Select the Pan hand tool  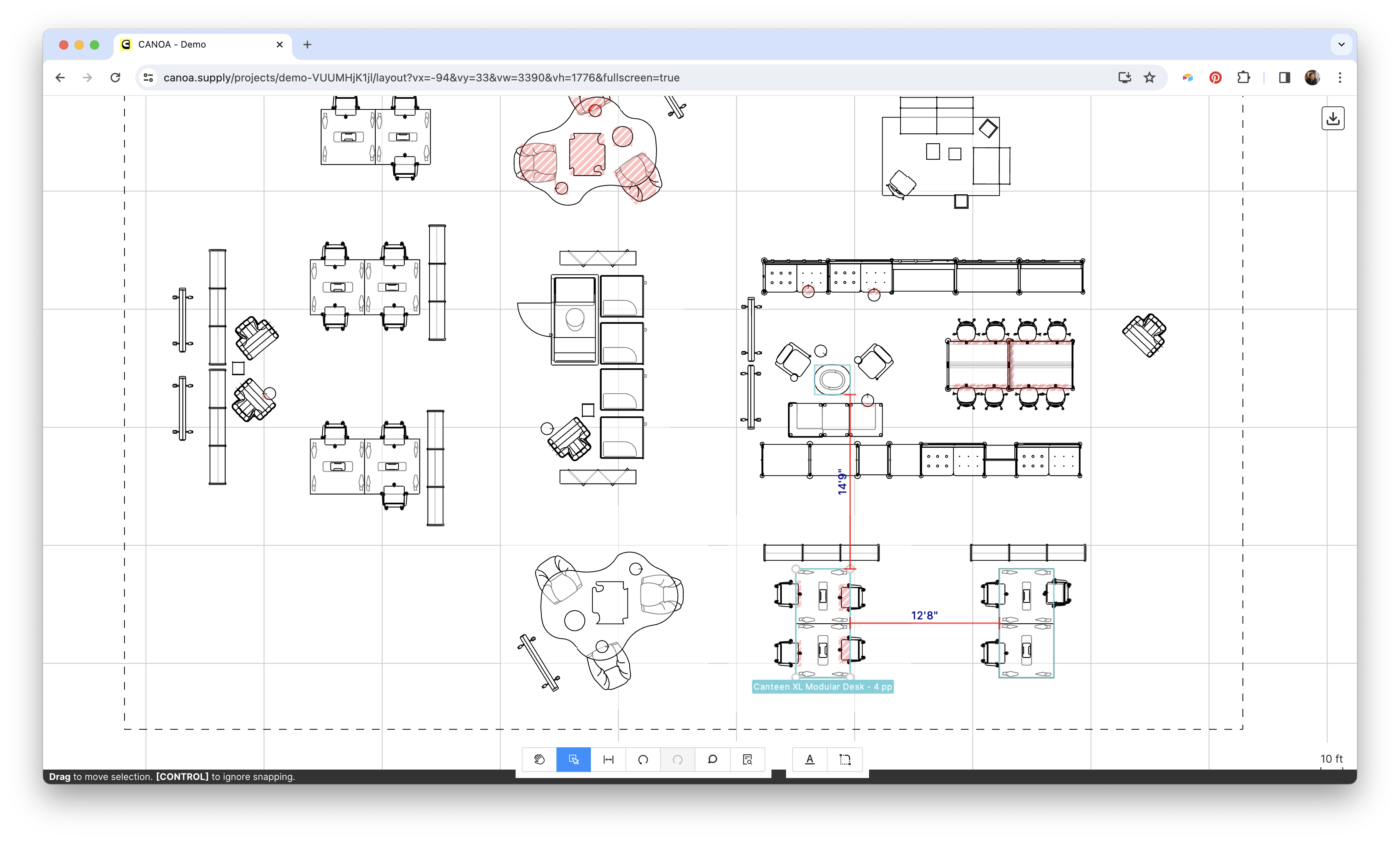click(539, 759)
